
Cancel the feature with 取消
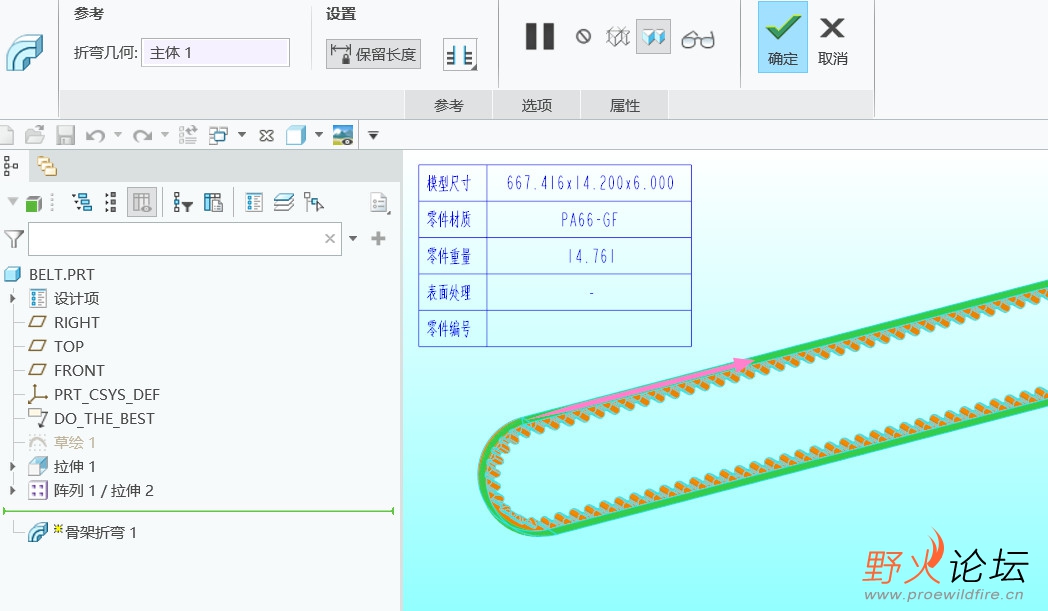[x=832, y=40]
